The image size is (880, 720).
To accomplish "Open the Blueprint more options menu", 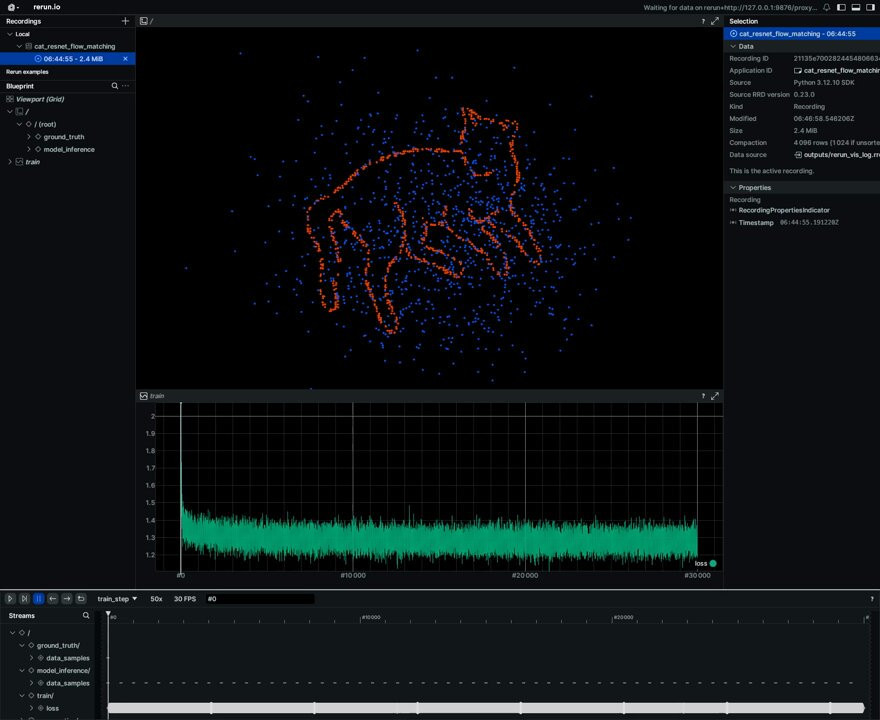I will coord(126,86).
